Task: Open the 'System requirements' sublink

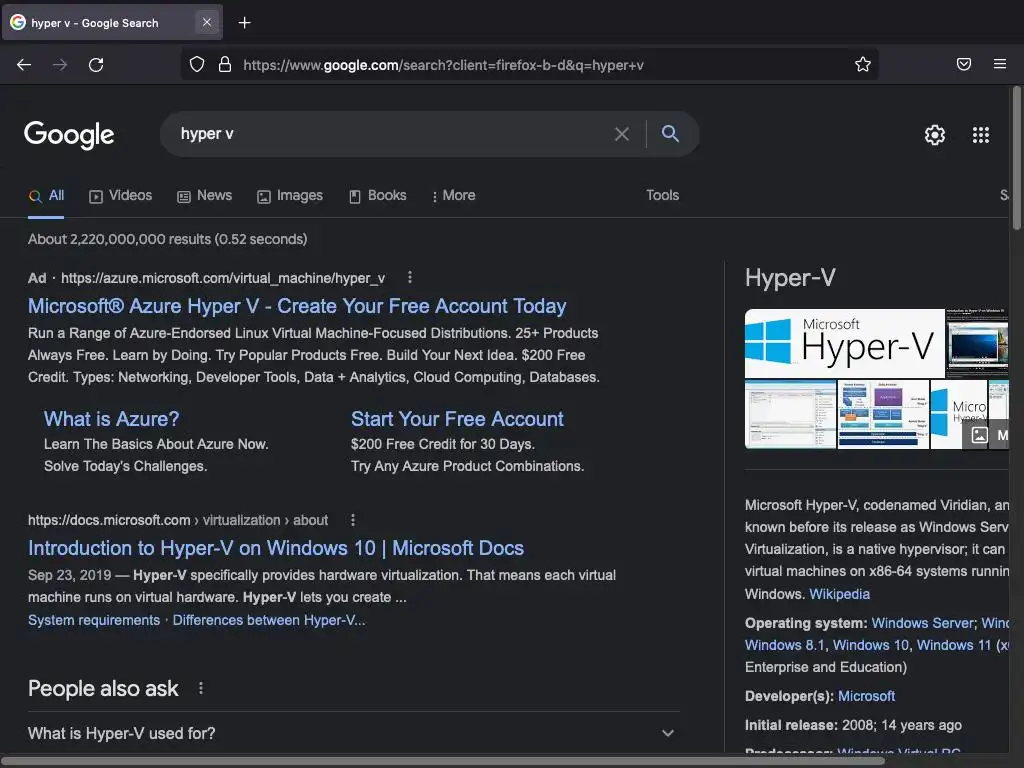Action: pyautogui.click(x=94, y=620)
